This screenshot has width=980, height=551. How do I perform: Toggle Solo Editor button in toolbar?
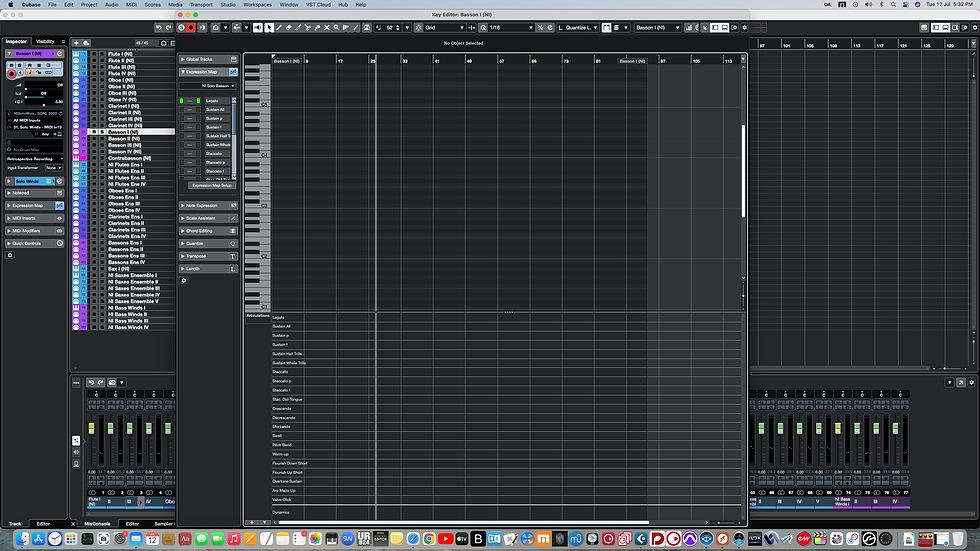[181, 27]
